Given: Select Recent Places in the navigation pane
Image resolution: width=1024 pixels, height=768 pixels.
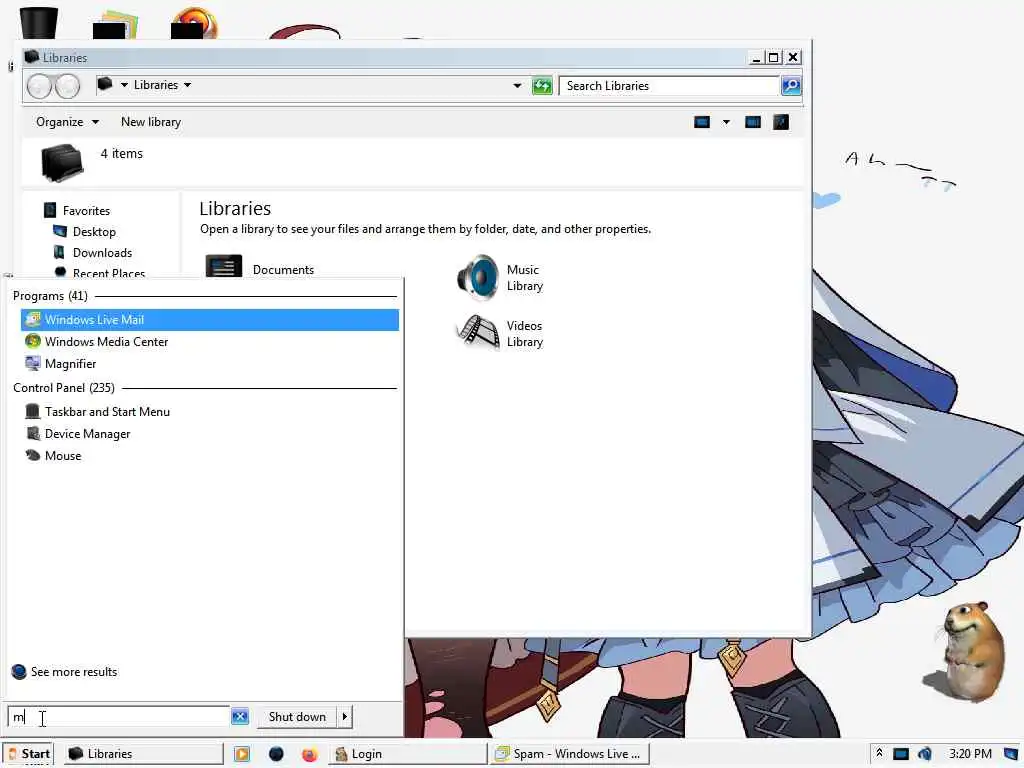Looking at the screenshot, I should (x=99, y=273).
